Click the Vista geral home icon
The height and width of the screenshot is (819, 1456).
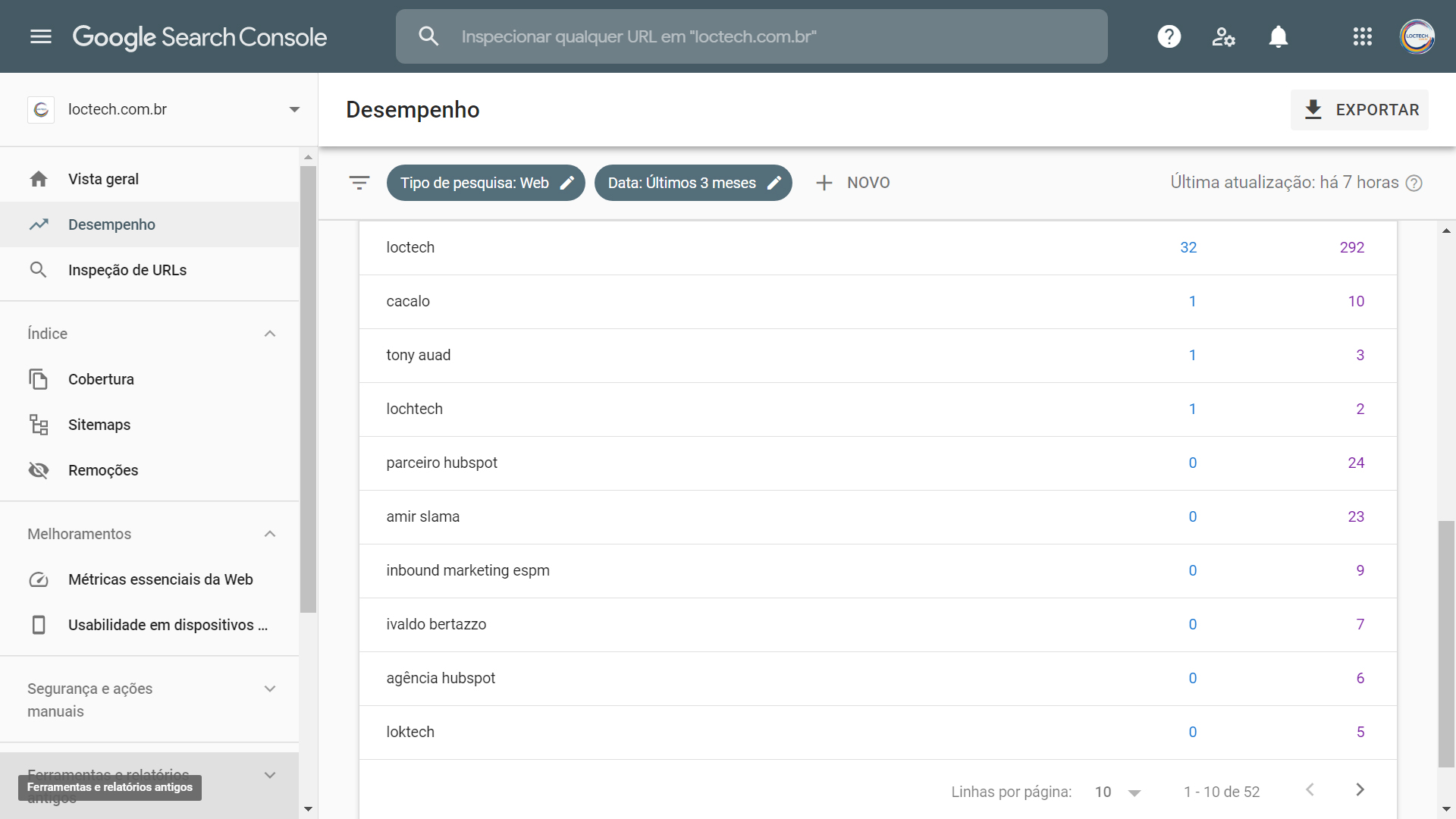(39, 179)
